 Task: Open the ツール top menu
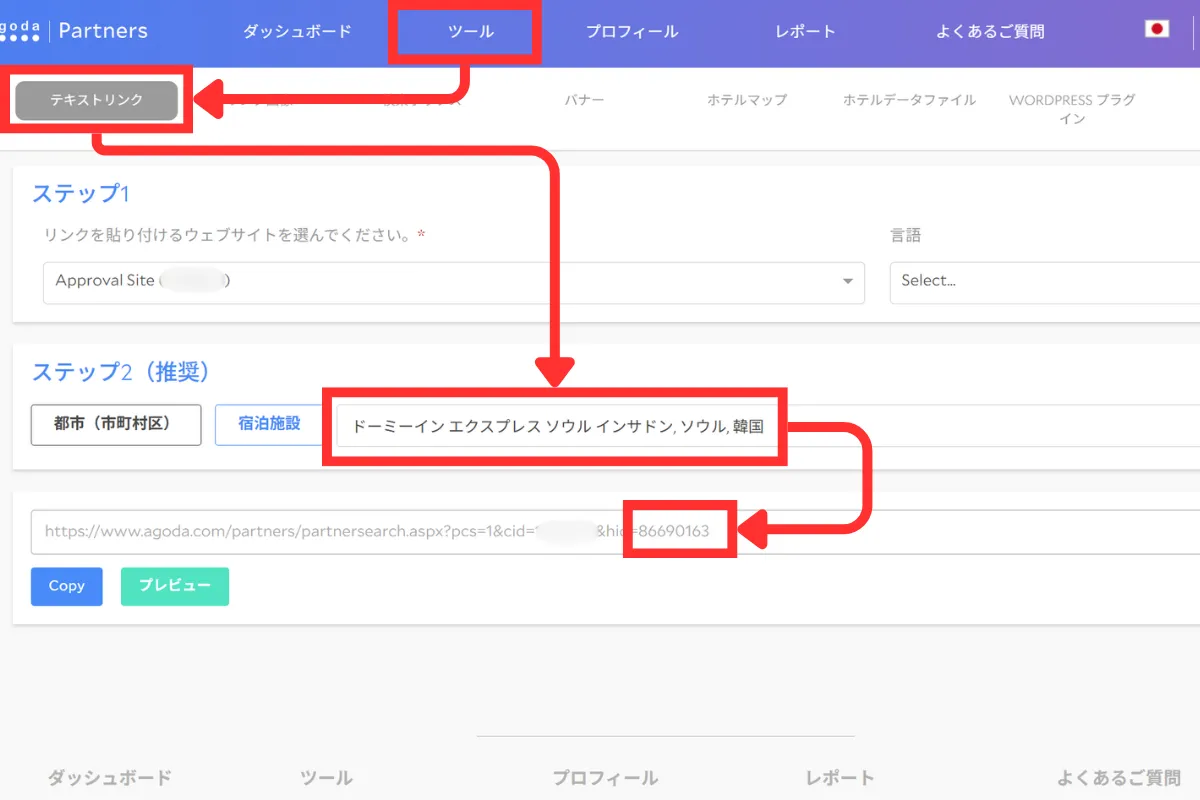pos(471,31)
